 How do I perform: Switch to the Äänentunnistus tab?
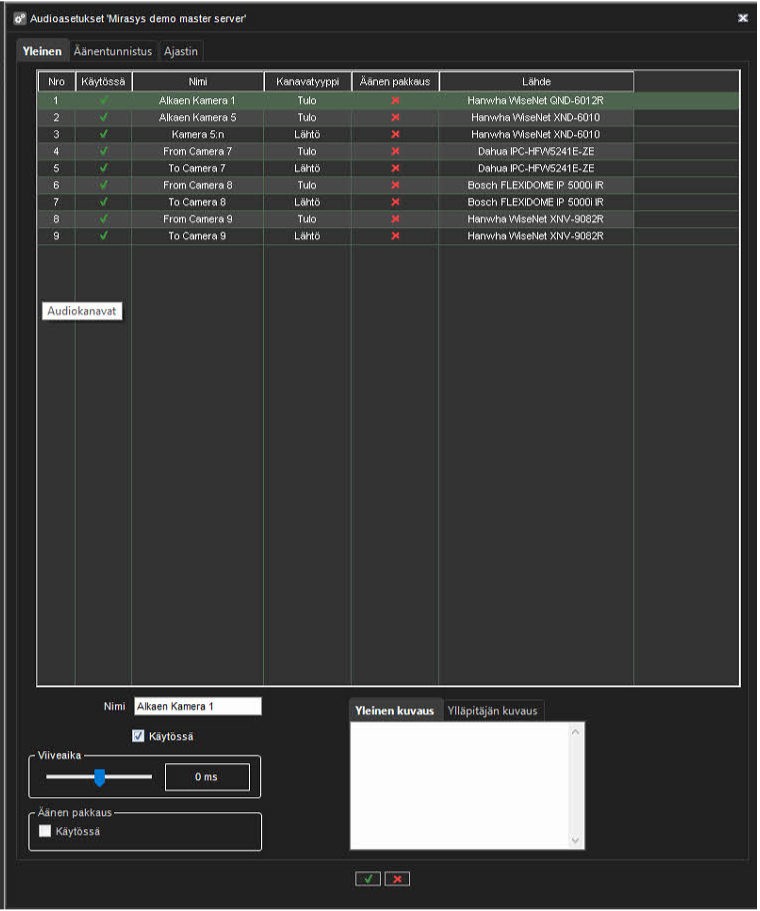tap(113, 51)
